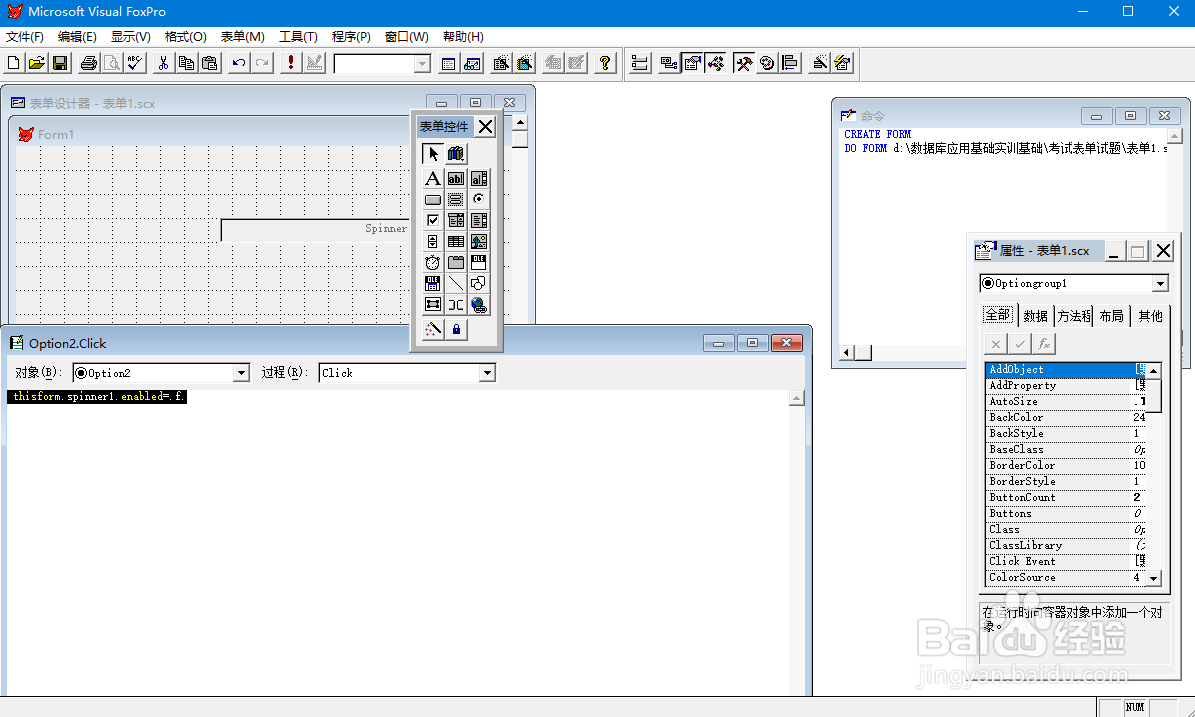1195x717 pixels.
Task: Toggle the Color Palette toolbar button
Action: pos(767,63)
